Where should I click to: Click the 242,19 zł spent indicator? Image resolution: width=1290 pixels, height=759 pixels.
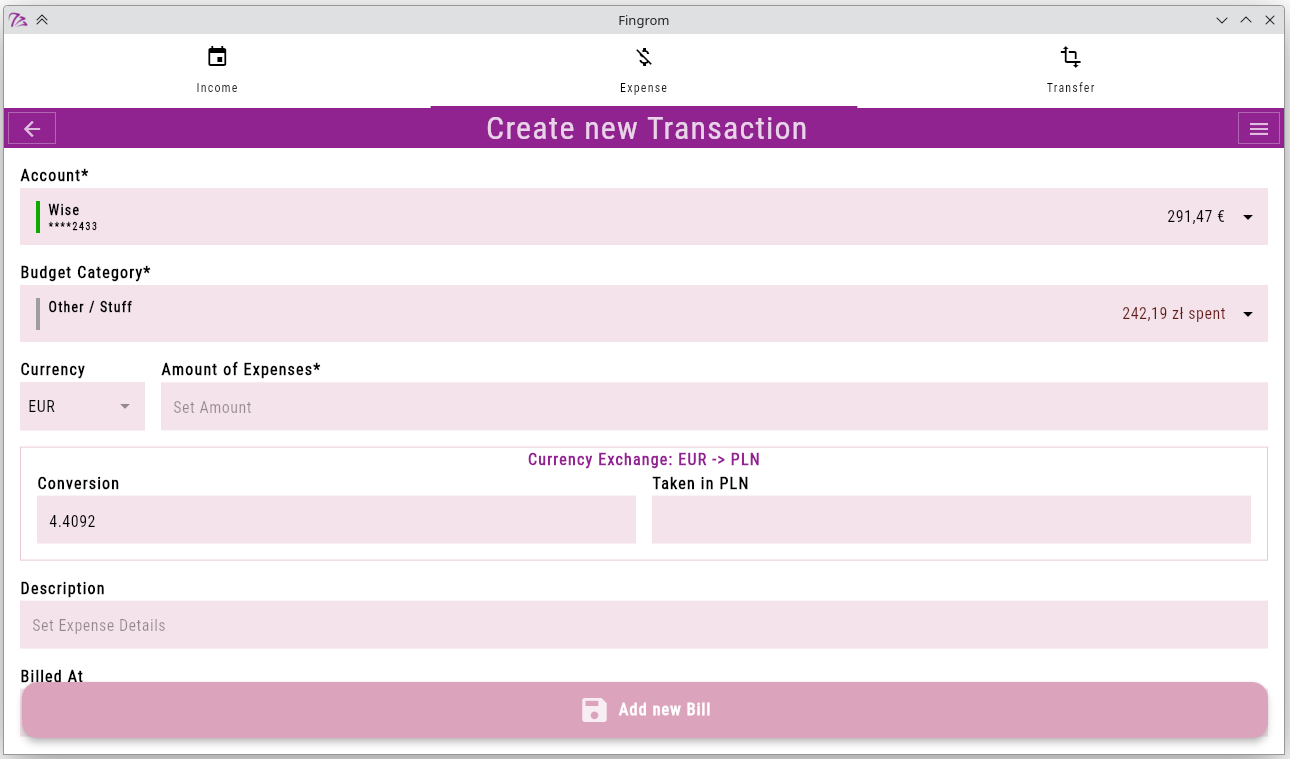(1172, 313)
